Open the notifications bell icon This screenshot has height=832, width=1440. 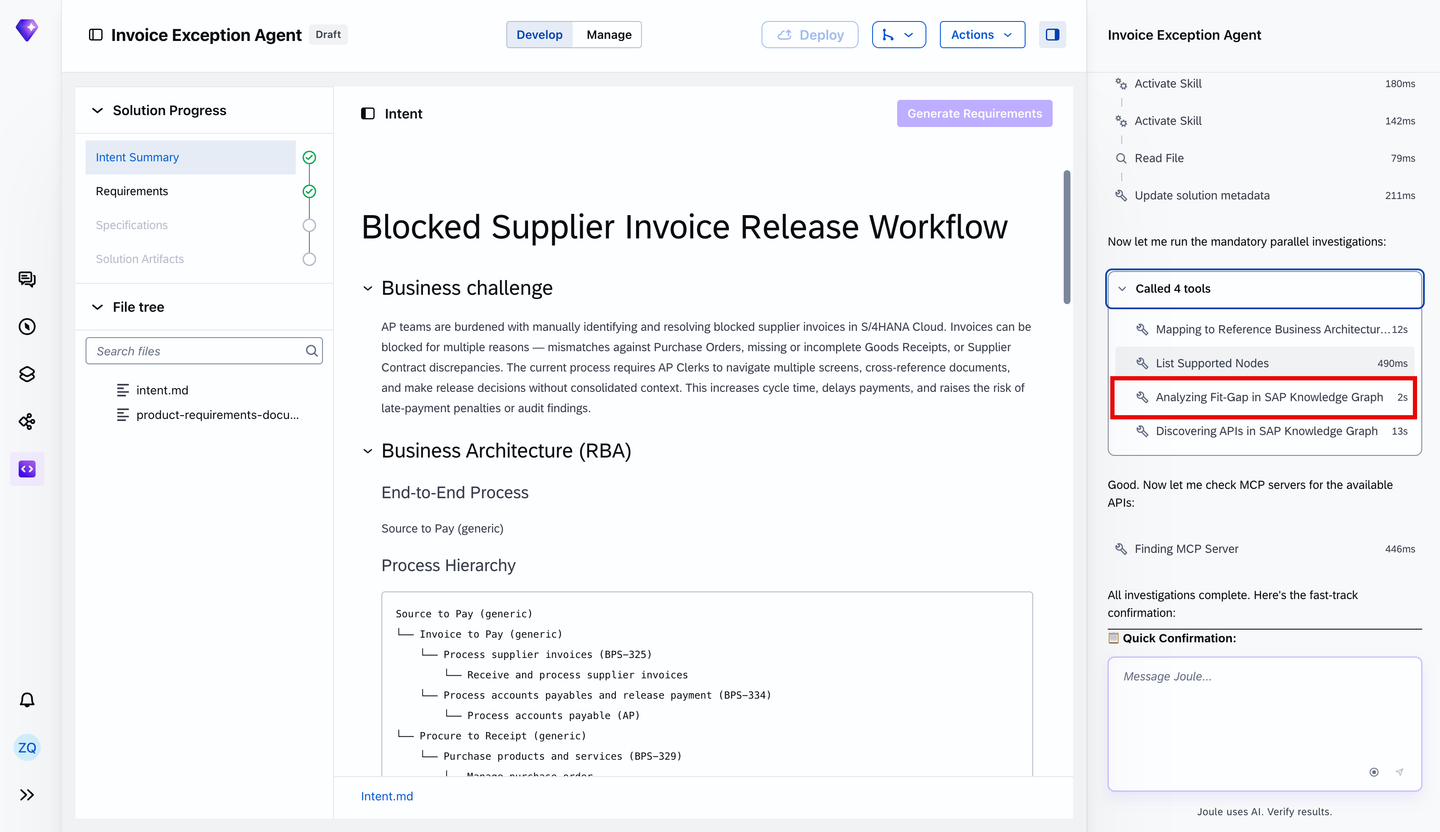tap(27, 700)
